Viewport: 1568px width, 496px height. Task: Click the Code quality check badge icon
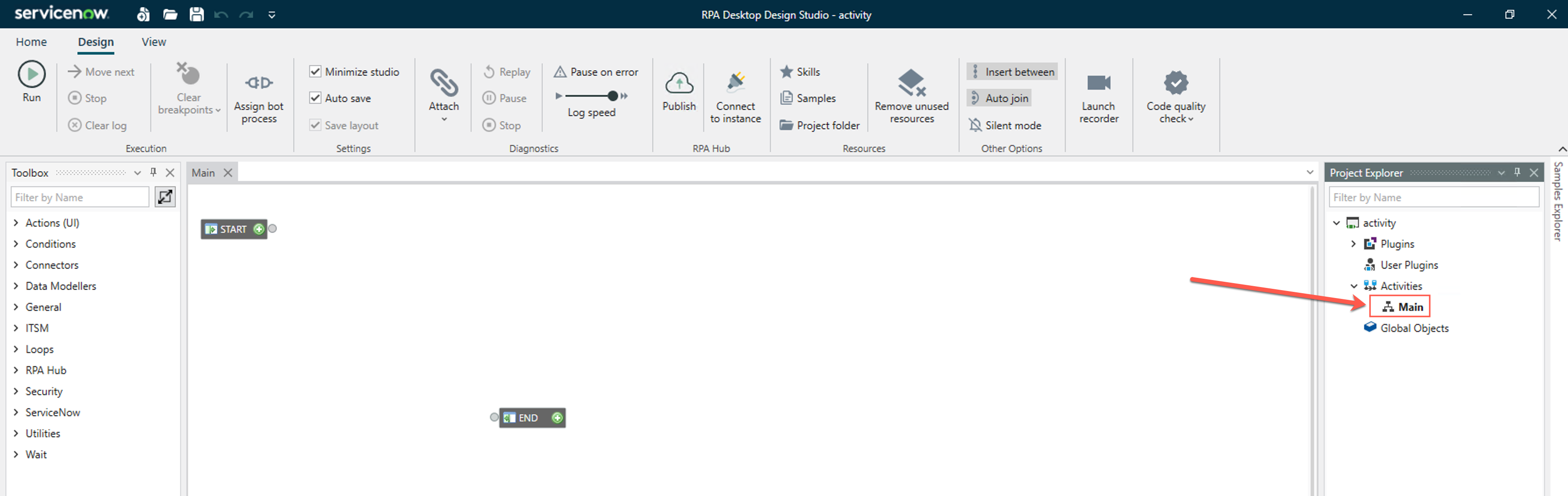pos(1176,82)
